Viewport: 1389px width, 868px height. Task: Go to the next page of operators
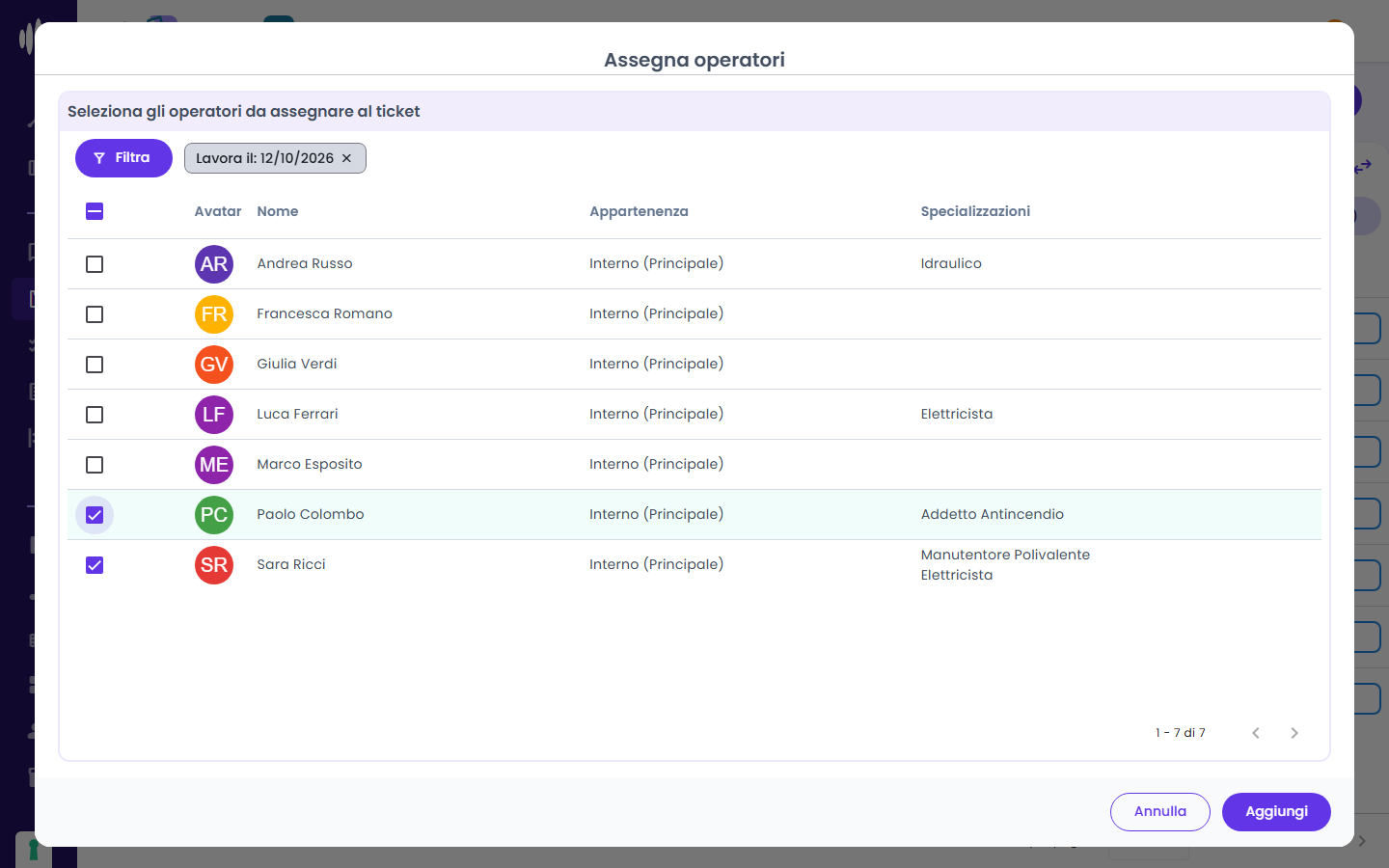pos(1294,733)
